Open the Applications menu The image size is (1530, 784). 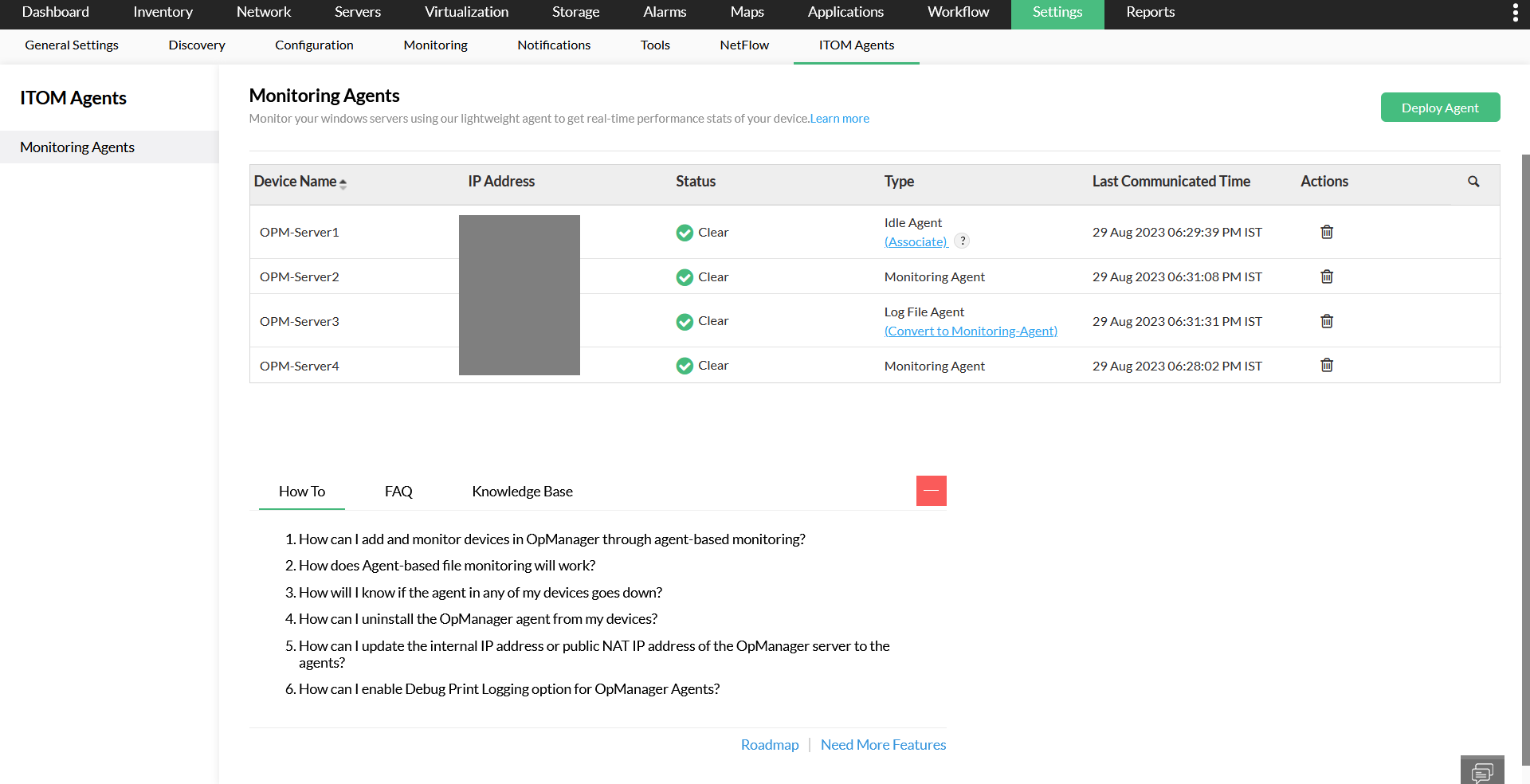tap(846, 12)
